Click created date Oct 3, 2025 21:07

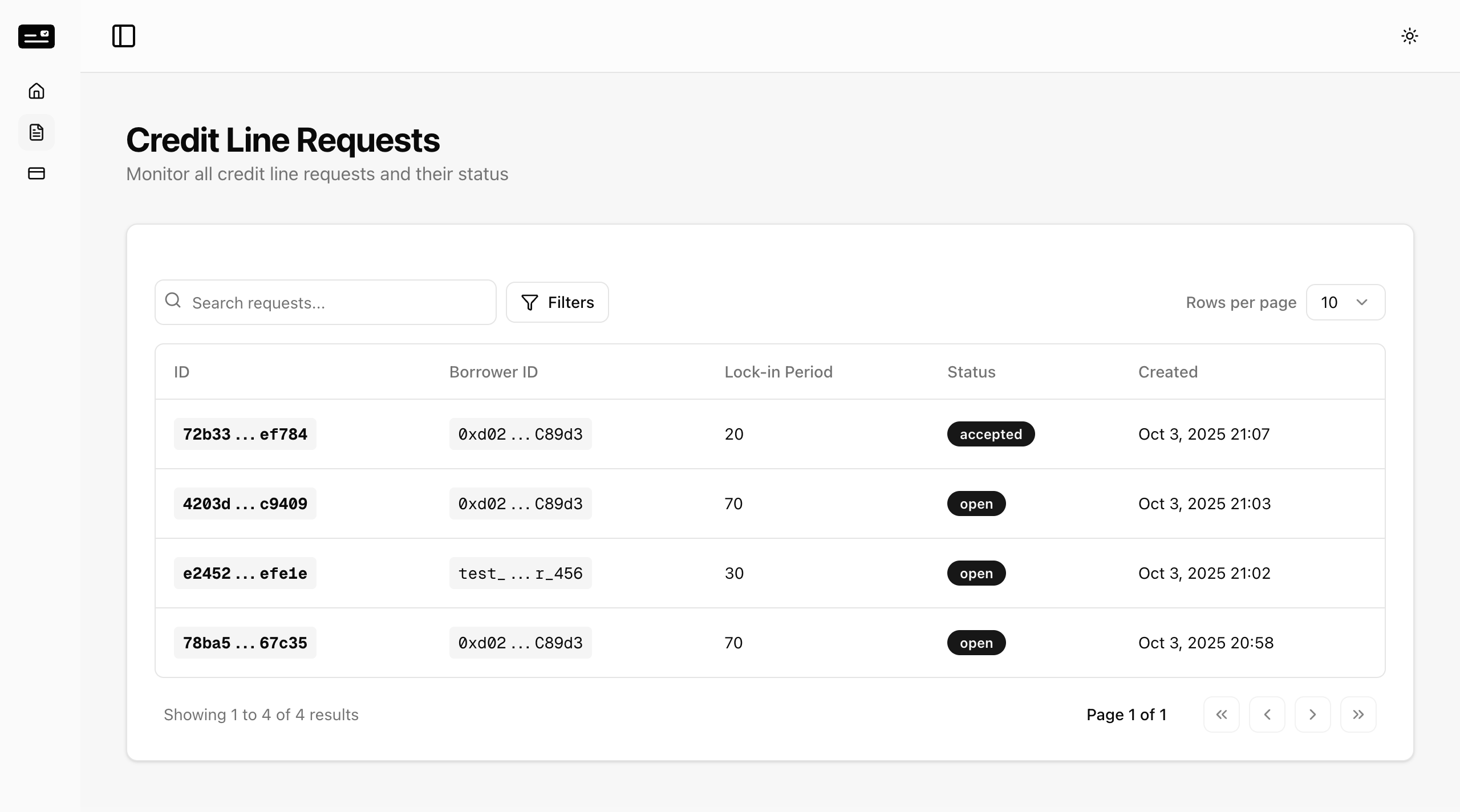(x=1204, y=434)
